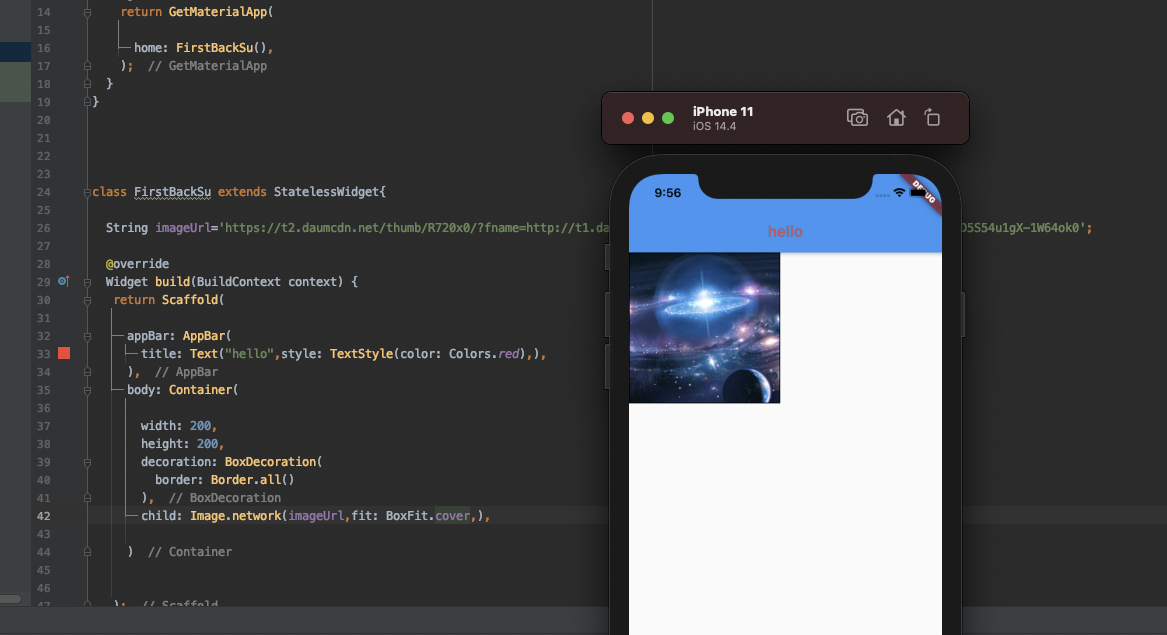The height and width of the screenshot is (635, 1167).
Task: Click Colors.red in the code
Action: [x=484, y=354]
